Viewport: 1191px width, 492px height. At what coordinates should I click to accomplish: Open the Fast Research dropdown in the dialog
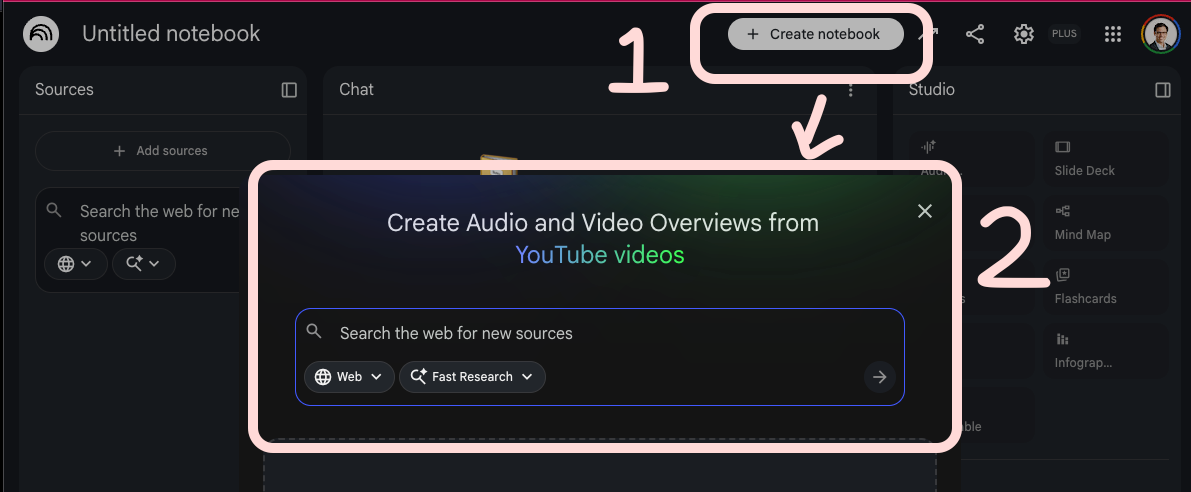point(472,377)
